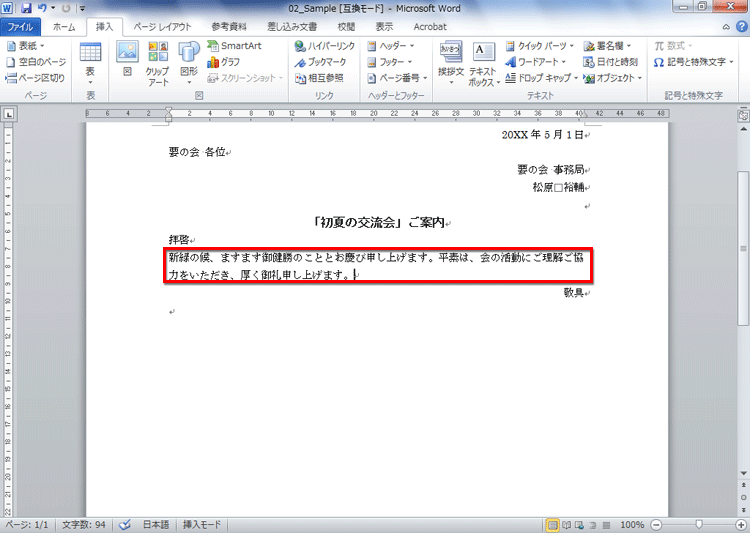This screenshot has width=750, height=533.
Task: Switch to outline view icon
Action: (593, 525)
